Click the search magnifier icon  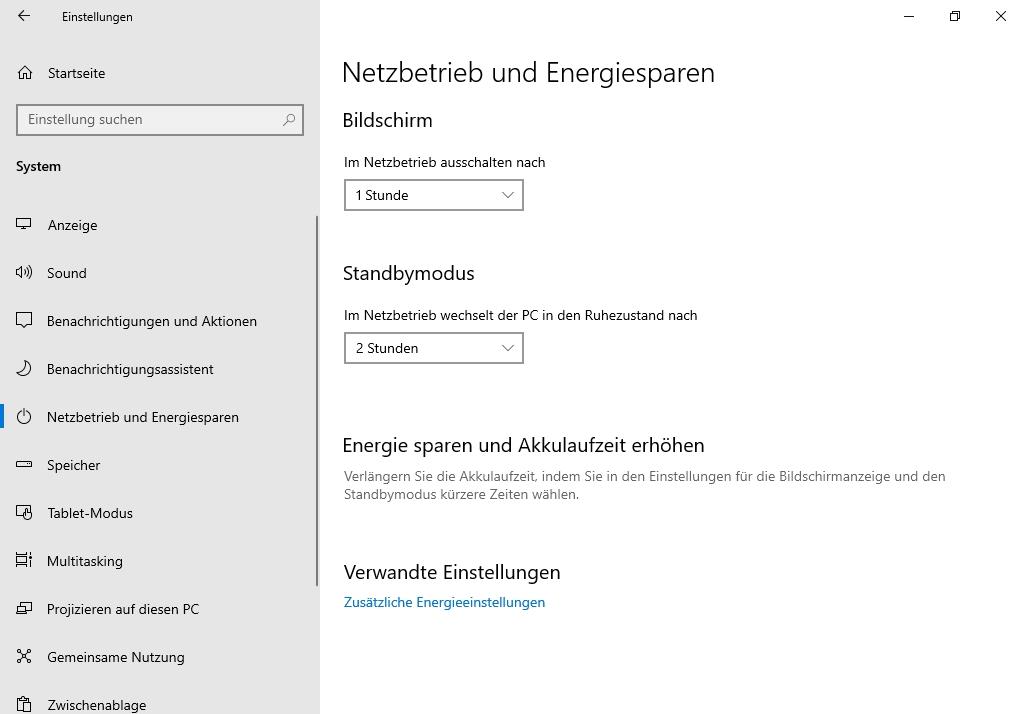click(x=289, y=120)
